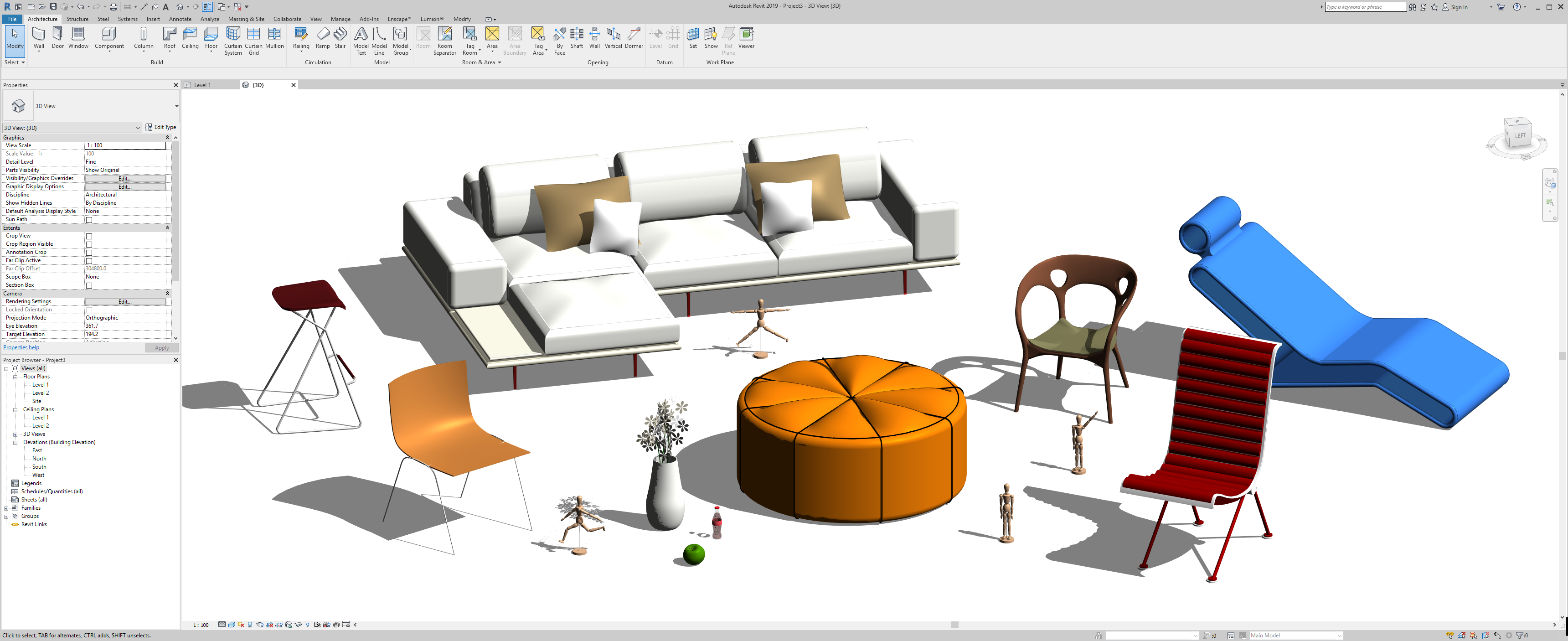Click the View Scale input field
This screenshot has height=641, width=1568.
pyautogui.click(x=125, y=145)
